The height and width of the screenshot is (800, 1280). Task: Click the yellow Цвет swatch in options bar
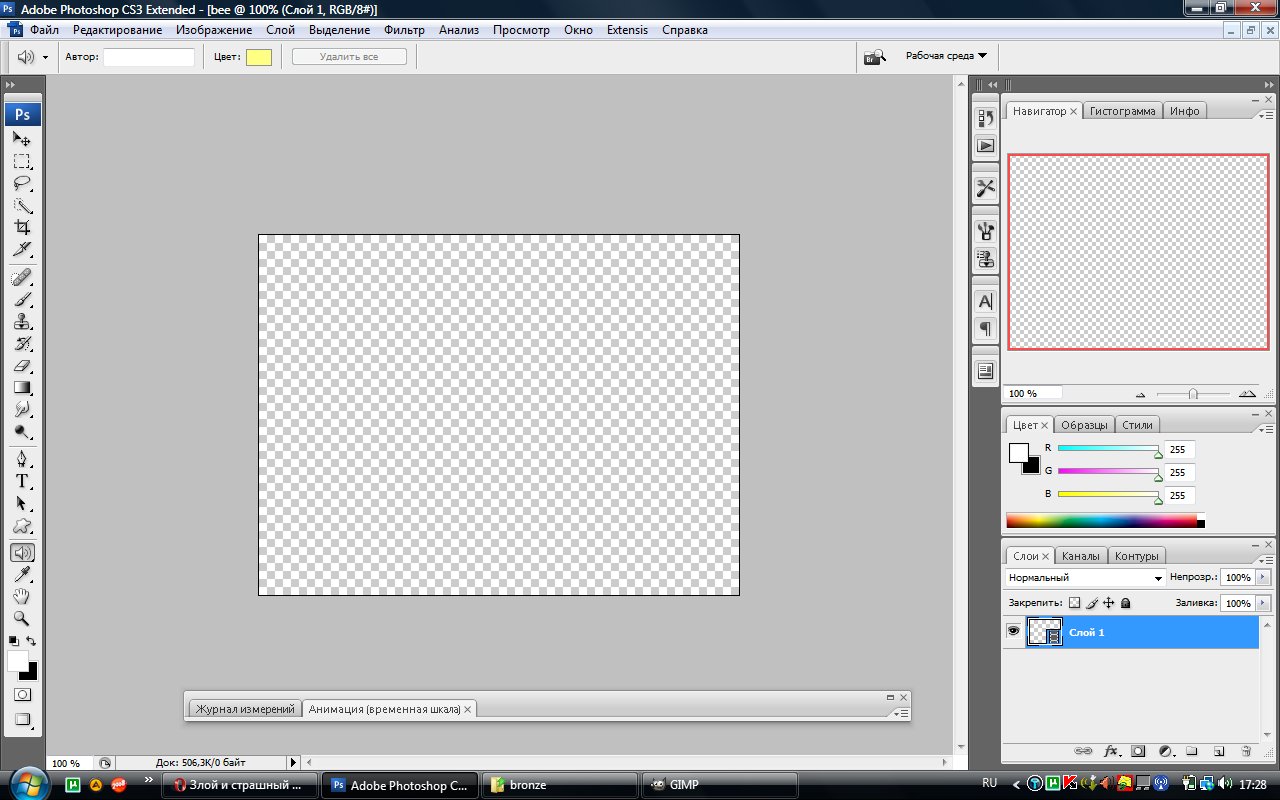click(259, 57)
